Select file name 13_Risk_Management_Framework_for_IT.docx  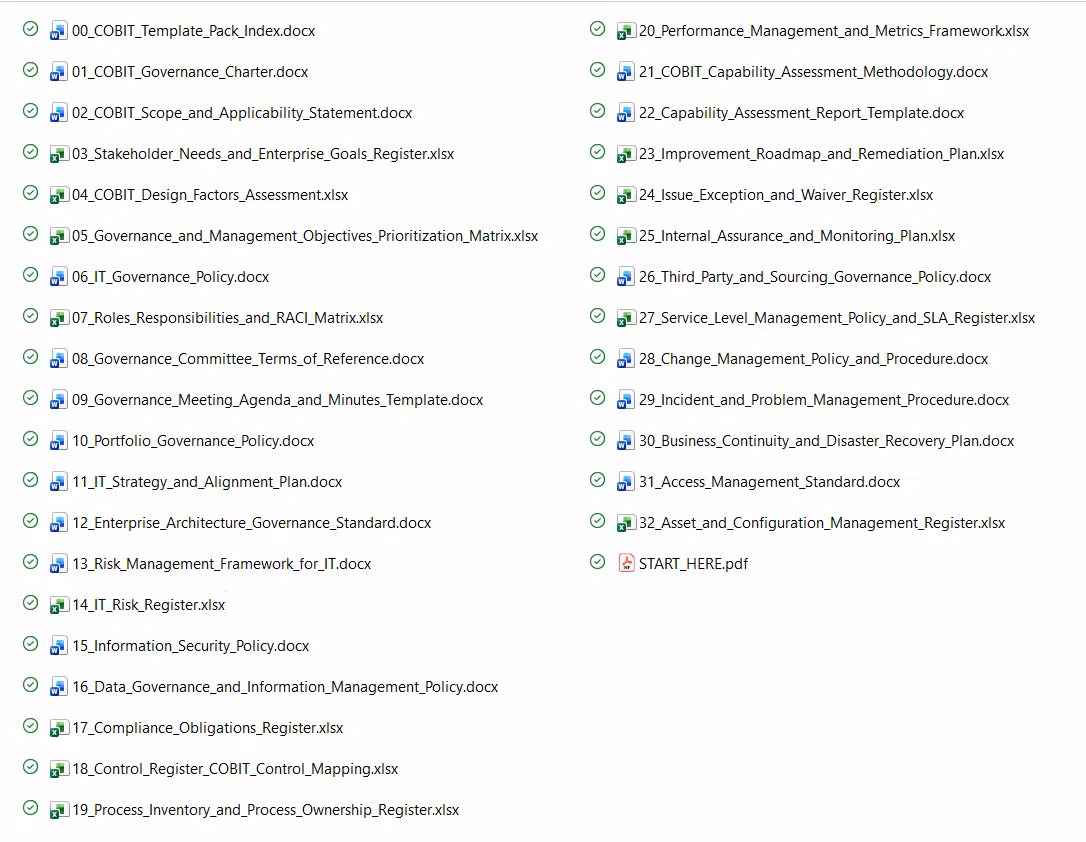pyautogui.click(x=222, y=564)
